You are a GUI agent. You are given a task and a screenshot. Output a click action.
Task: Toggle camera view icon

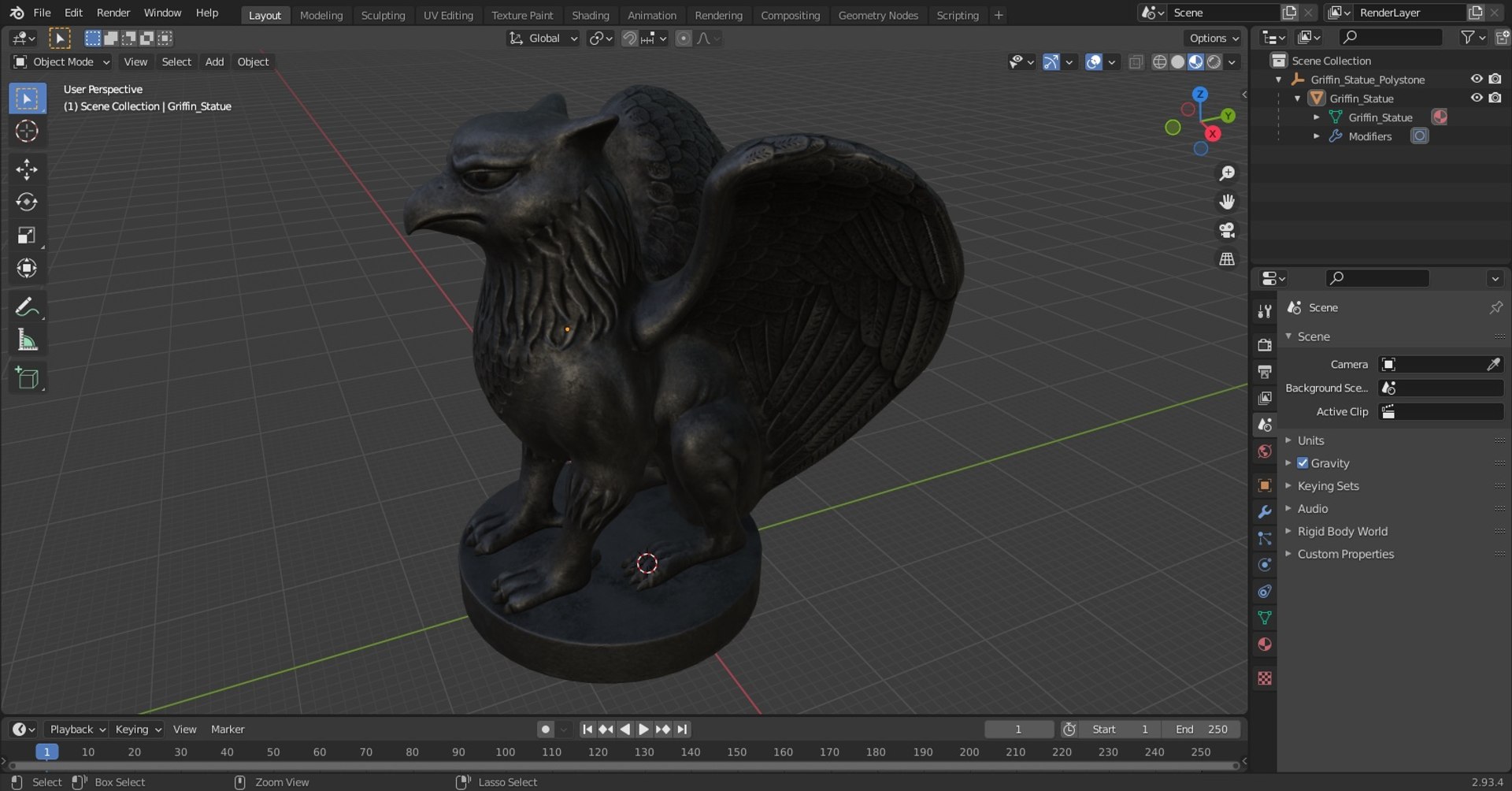(x=1227, y=230)
